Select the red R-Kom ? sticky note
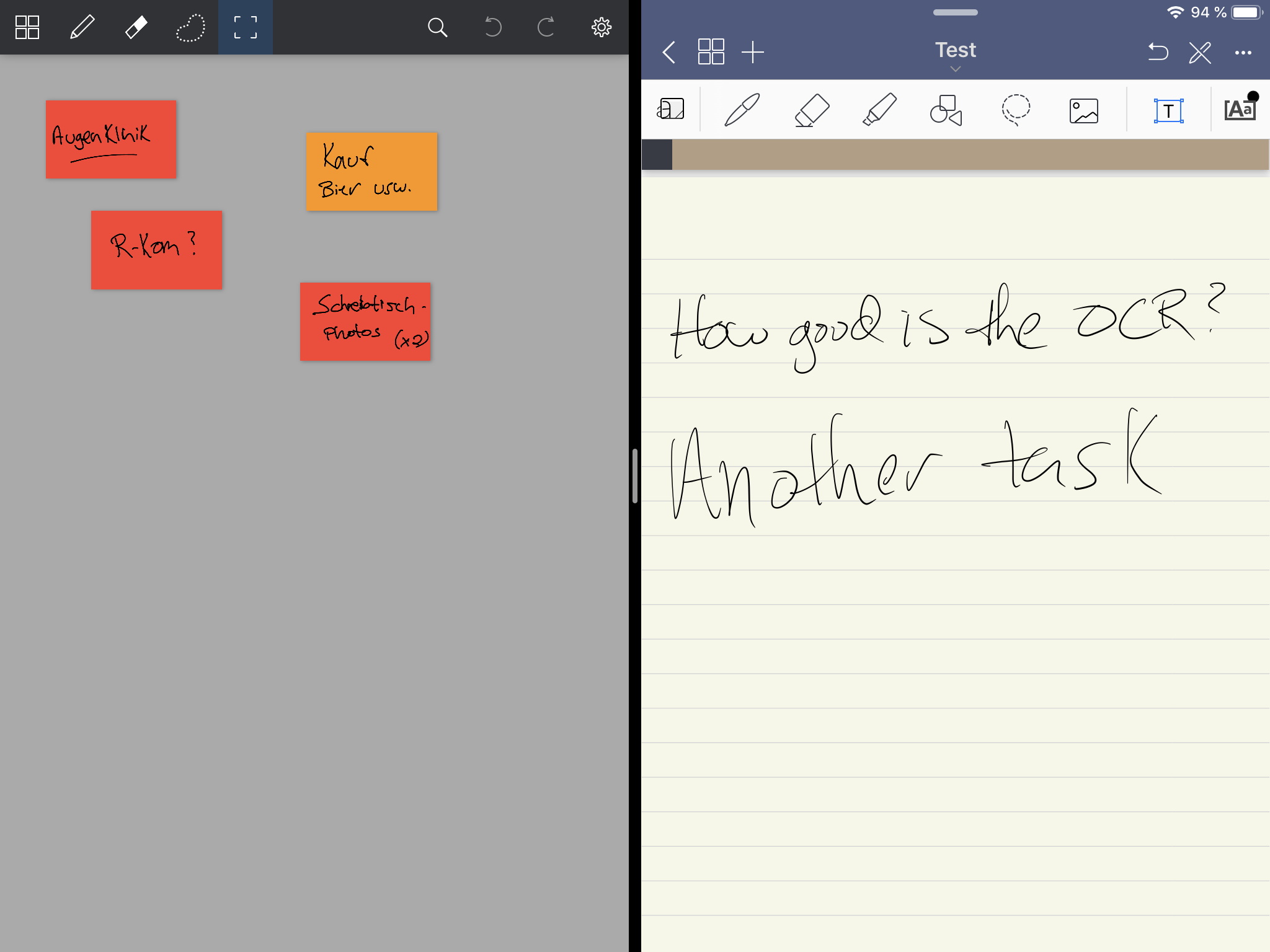Screen dimensions: 1270x952 [x=156, y=250]
